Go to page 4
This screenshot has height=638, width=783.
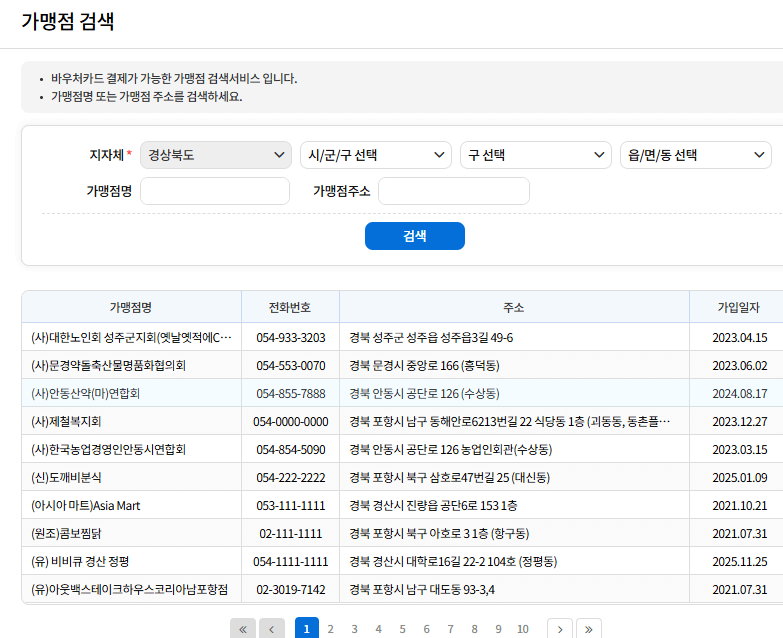click(378, 629)
